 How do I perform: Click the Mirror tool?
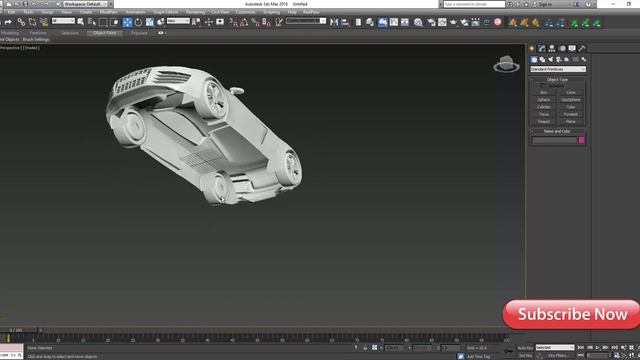[334, 22]
